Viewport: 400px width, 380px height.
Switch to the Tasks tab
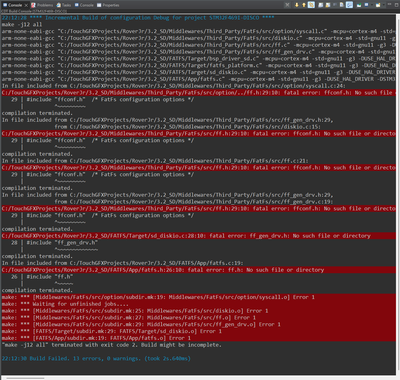click(x=64, y=5)
